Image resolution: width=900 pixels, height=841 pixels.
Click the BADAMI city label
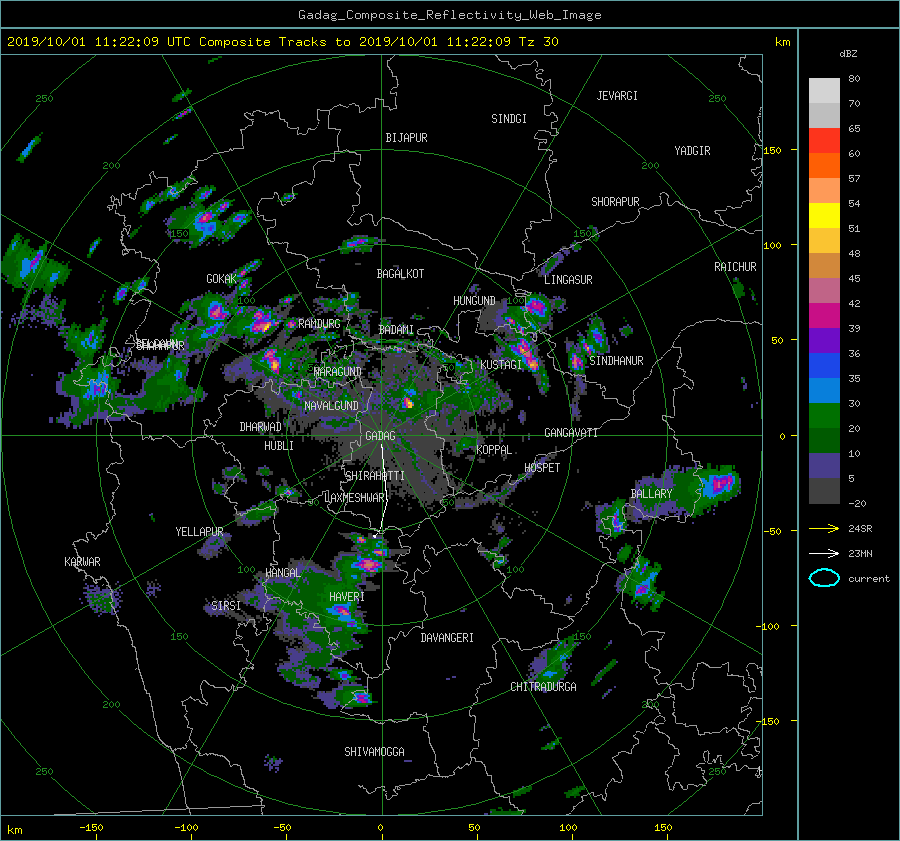[396, 330]
